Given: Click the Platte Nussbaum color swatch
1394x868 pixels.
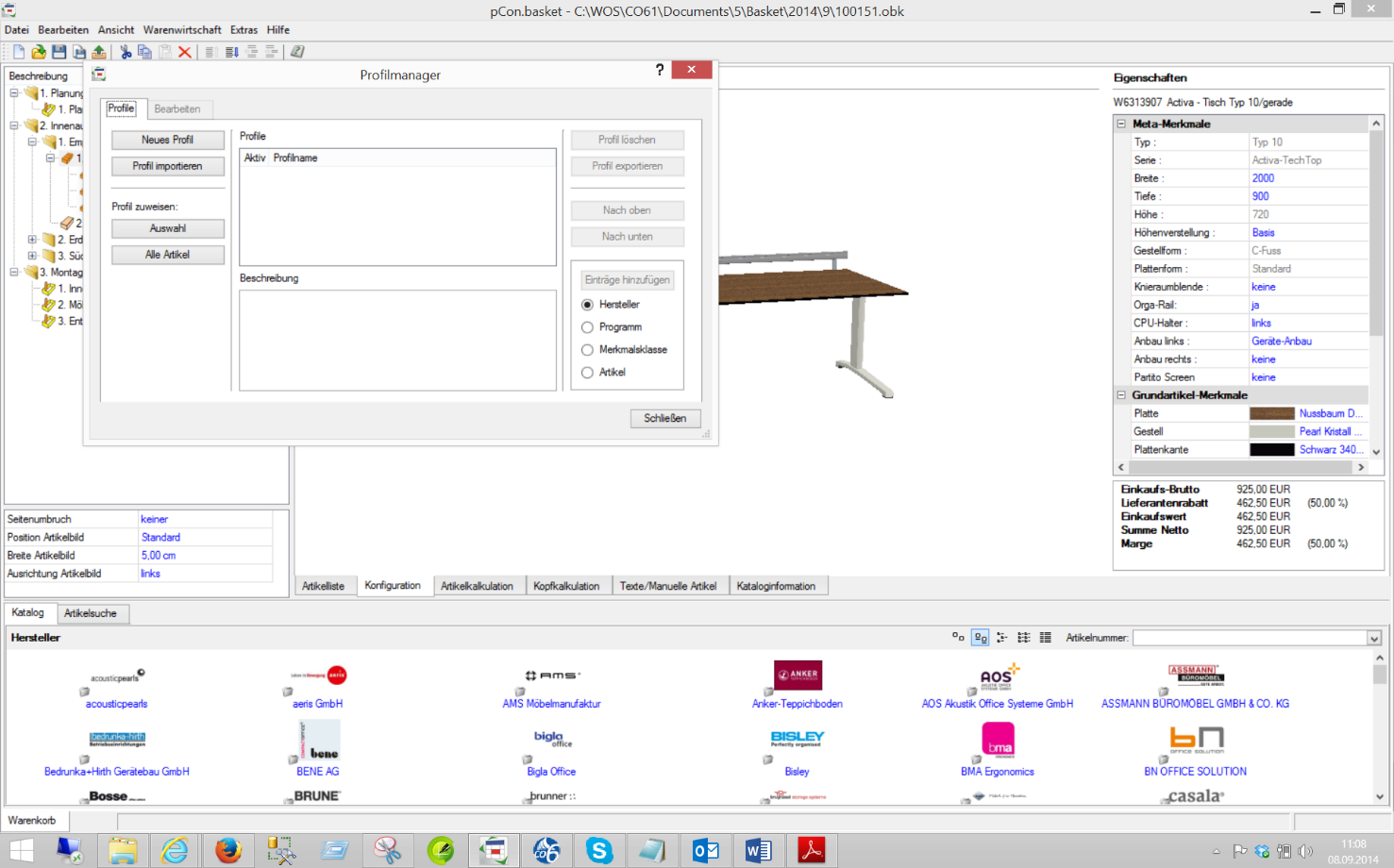Looking at the screenshot, I should (1271, 413).
